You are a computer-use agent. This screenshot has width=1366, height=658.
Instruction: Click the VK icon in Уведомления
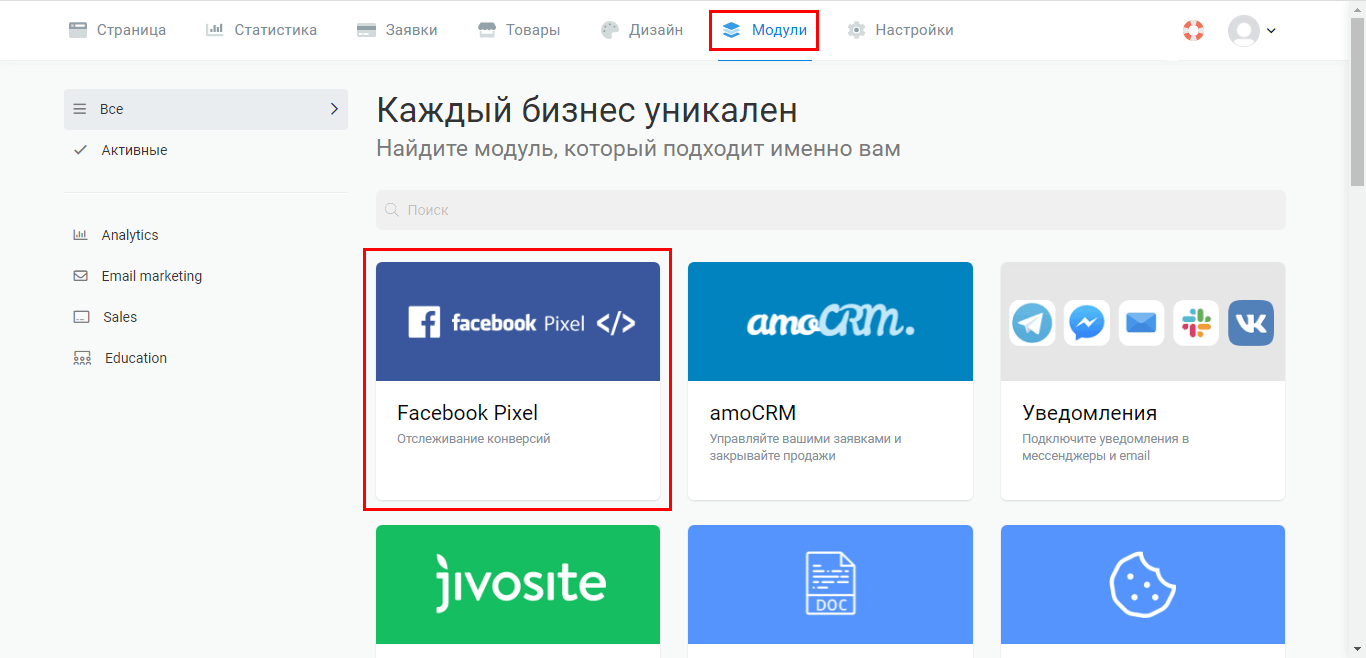coord(1251,323)
